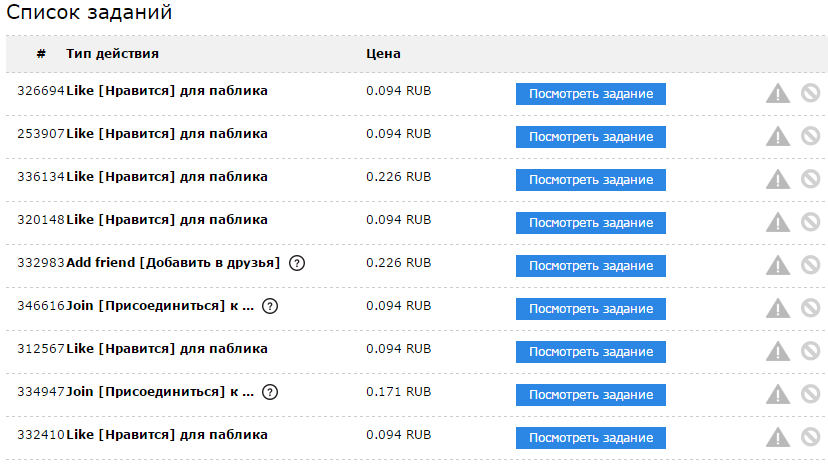Click the block icon for Join task 334947
Image resolution: width=828 pixels, height=465 pixels.
(x=810, y=394)
